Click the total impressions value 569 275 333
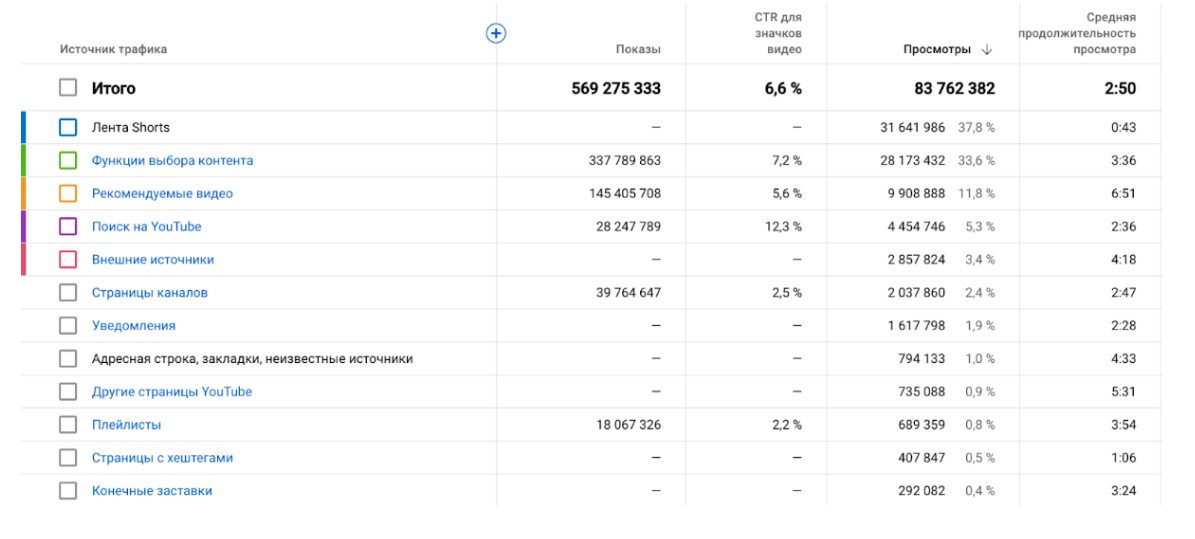The width and height of the screenshot is (1195, 539). click(616, 88)
